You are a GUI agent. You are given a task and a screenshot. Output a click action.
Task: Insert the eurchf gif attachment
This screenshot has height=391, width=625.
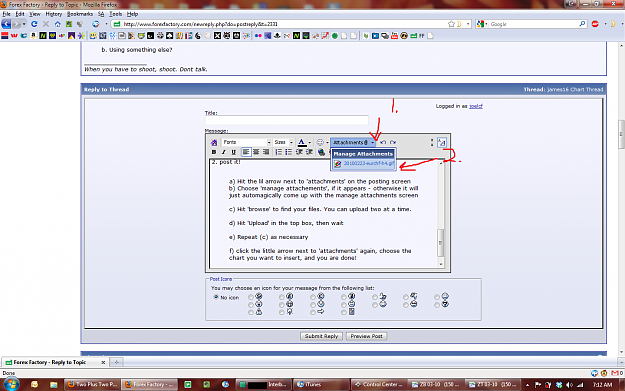[x=364, y=164]
